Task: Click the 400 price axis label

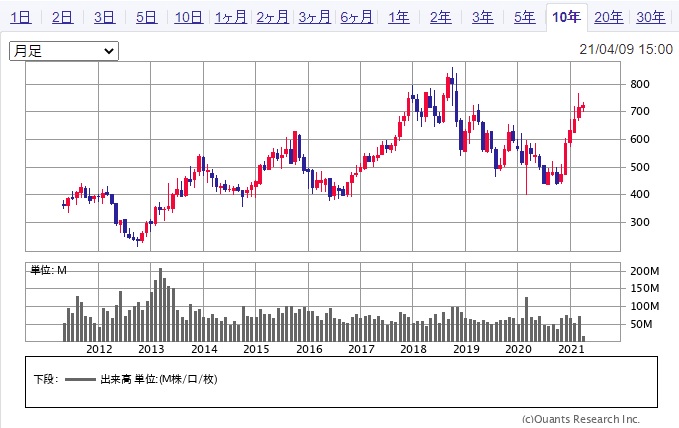Action: pyautogui.click(x=640, y=194)
